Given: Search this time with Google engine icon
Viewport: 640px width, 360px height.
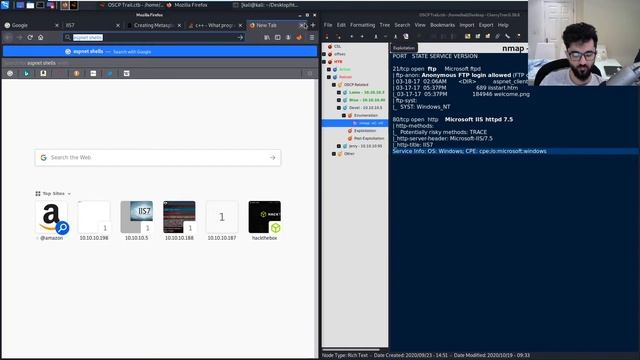Looking at the screenshot, I should (10, 73).
